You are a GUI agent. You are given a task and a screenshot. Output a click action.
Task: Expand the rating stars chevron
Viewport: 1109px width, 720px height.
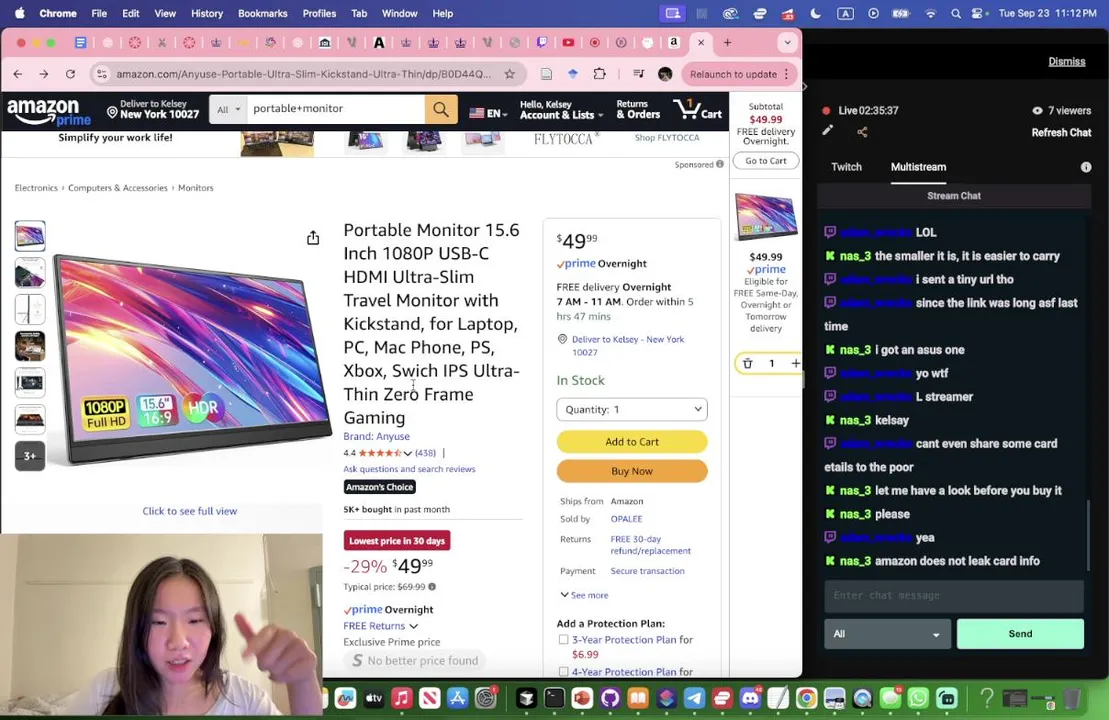[407, 453]
